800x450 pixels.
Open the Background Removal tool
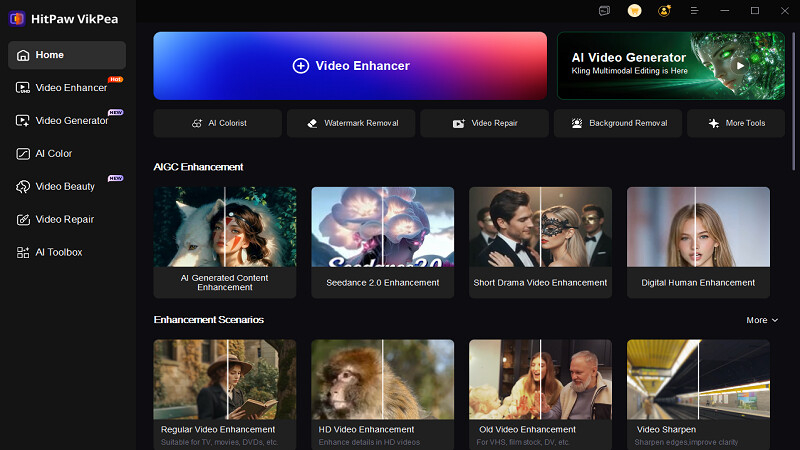pyautogui.click(x=618, y=123)
